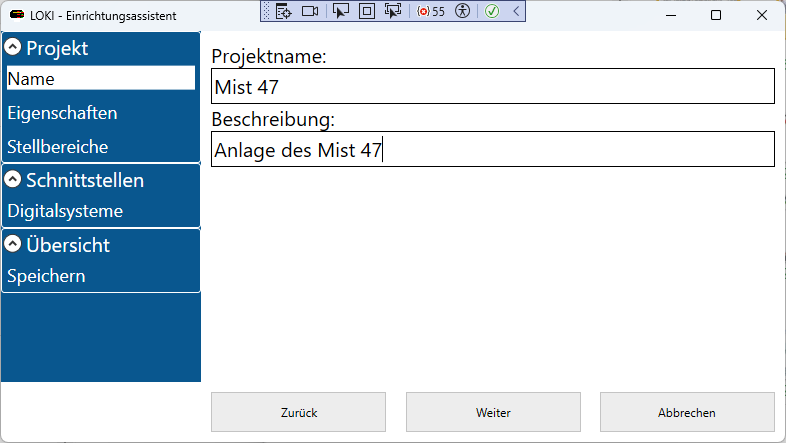This screenshot has width=786, height=443.
Task: Open the Stellbereiche page
Action: (x=58, y=147)
